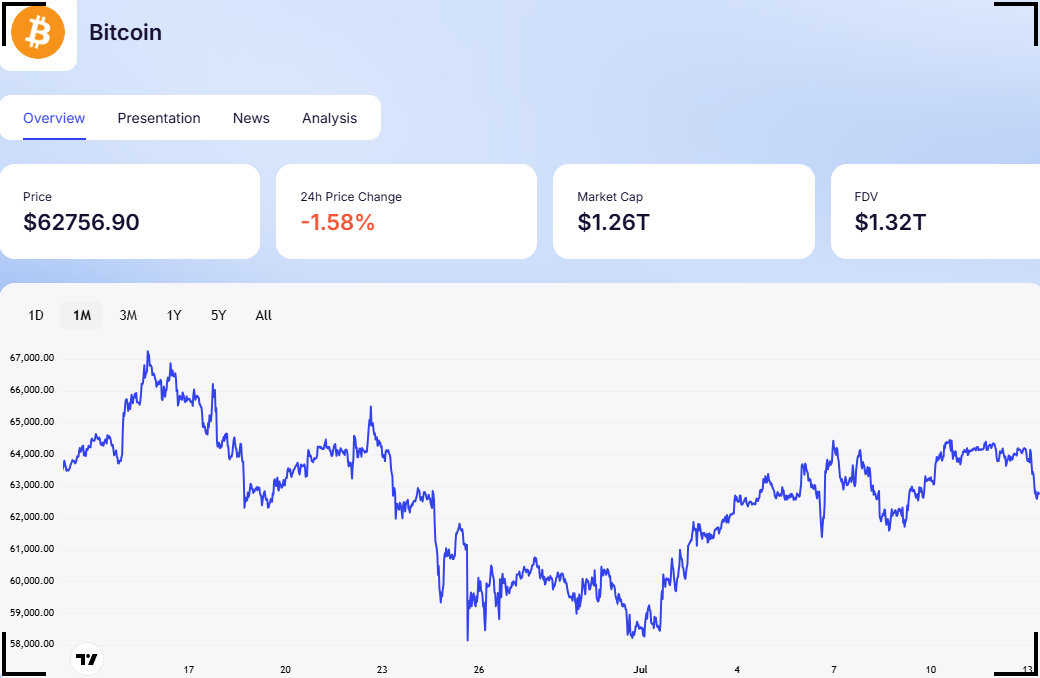This screenshot has height=678, width=1040.
Task: Open the News tab
Action: click(x=251, y=118)
